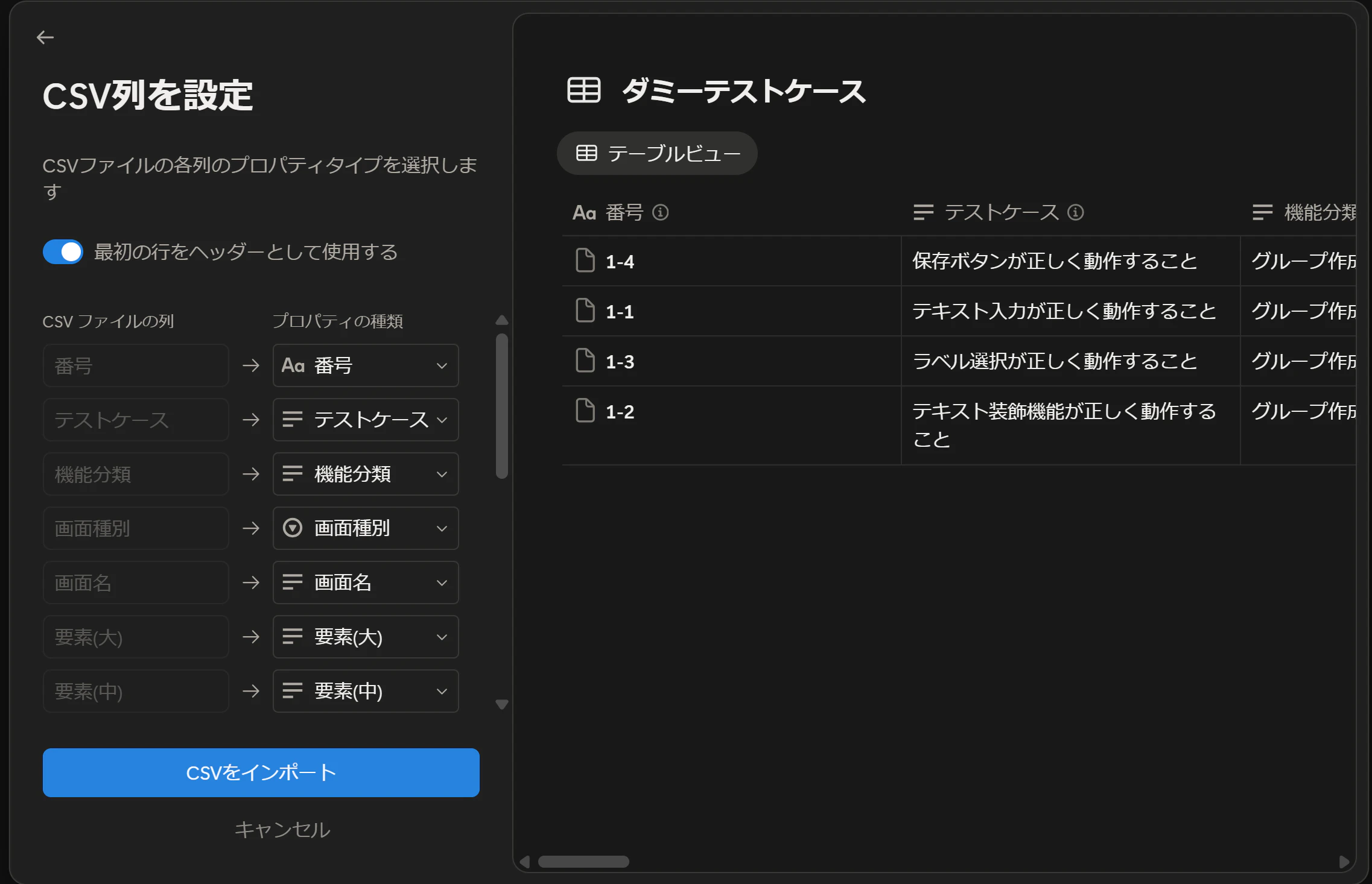Image resolution: width=1372 pixels, height=884 pixels.
Task: Click the ダミーテストケース database title
Action: tap(744, 91)
